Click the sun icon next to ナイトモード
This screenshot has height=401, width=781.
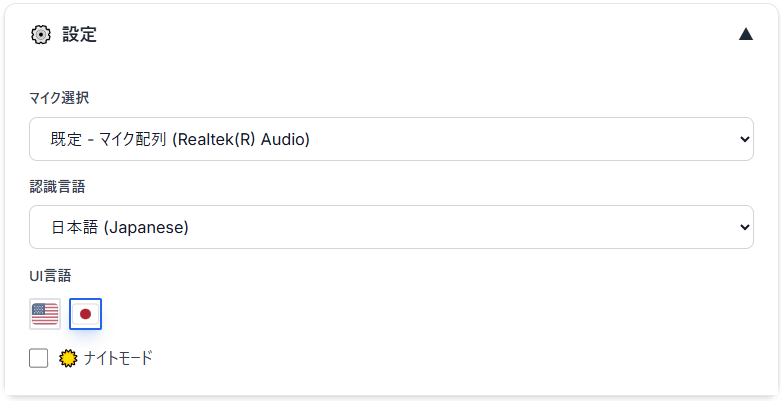pyautogui.click(x=68, y=358)
